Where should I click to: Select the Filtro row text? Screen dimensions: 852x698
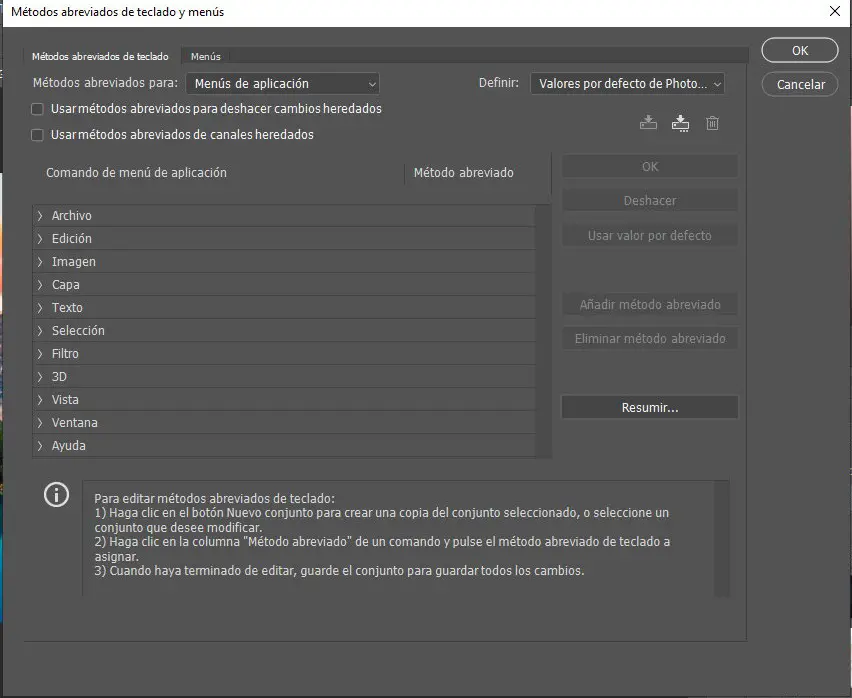pyautogui.click(x=65, y=354)
